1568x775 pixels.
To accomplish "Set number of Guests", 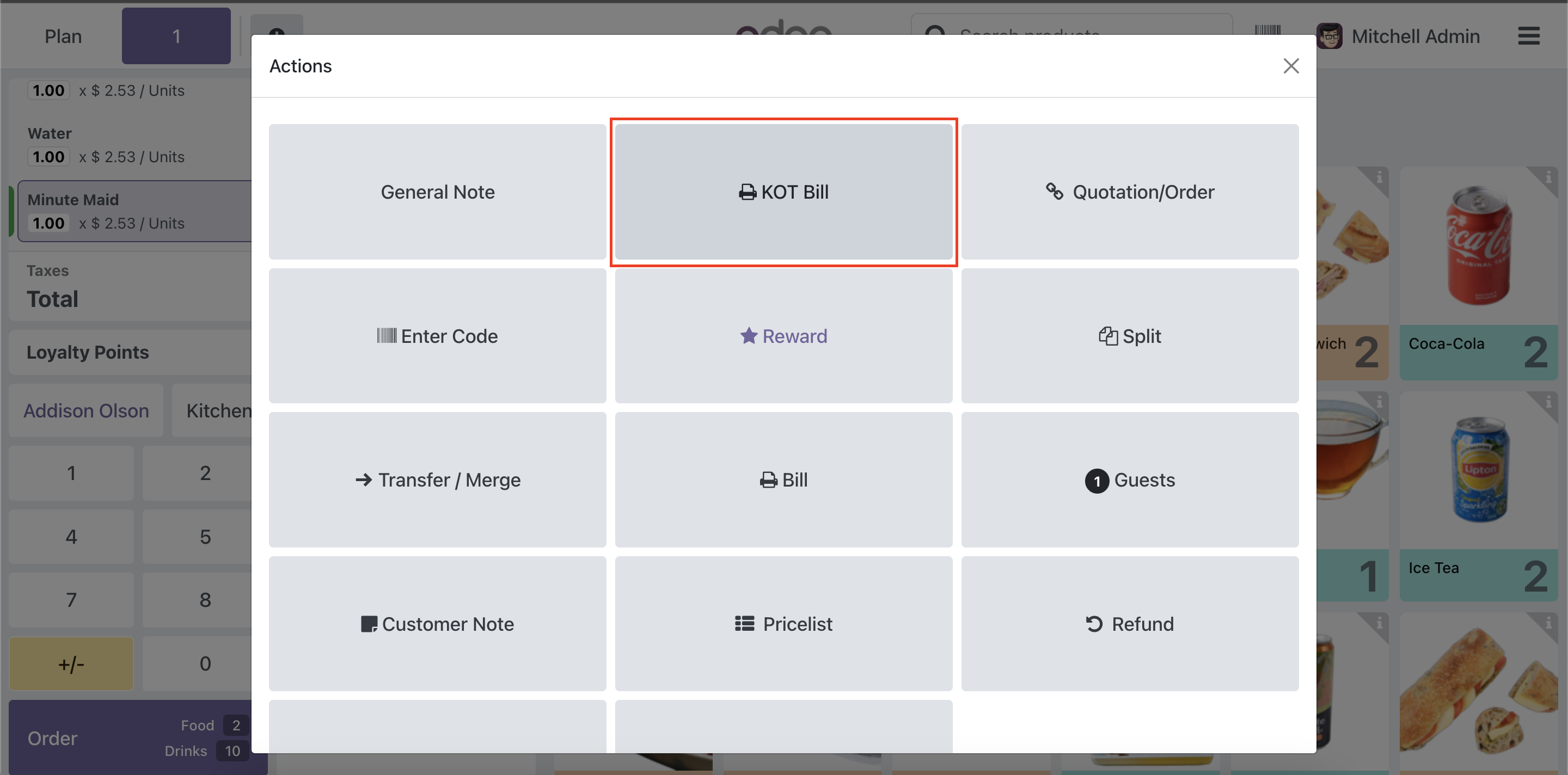I will 1130,480.
